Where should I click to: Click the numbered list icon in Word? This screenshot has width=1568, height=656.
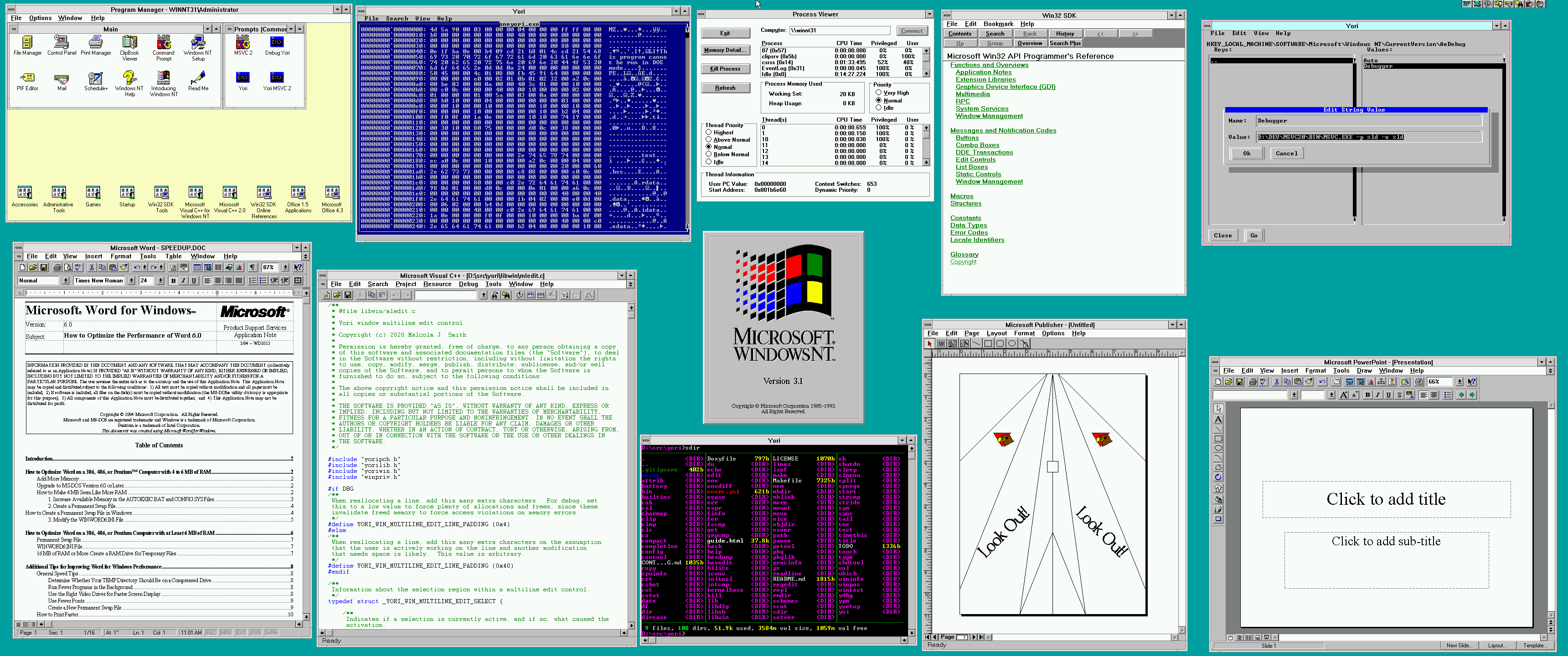point(253,281)
